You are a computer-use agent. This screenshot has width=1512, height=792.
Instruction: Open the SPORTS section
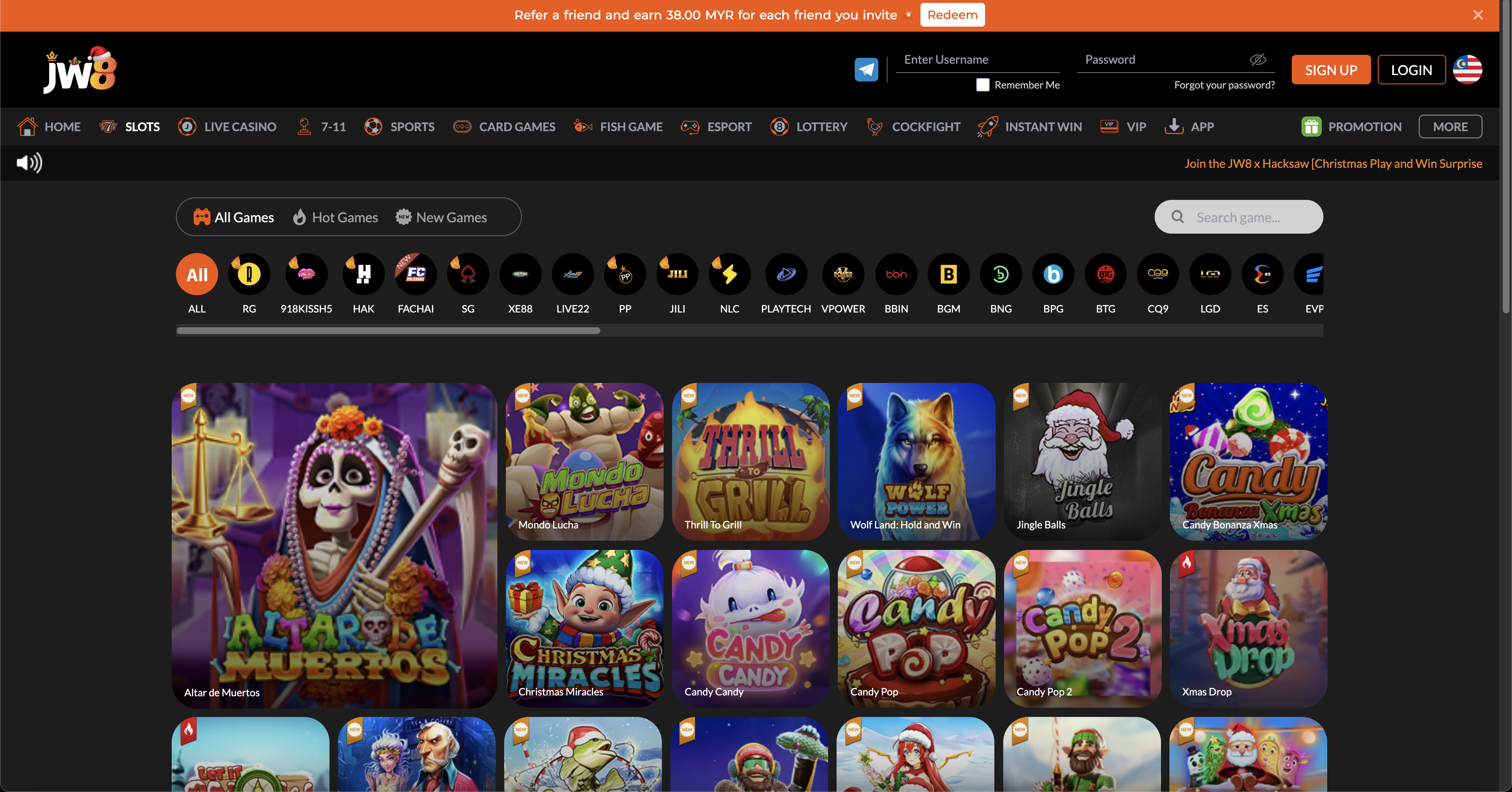point(399,127)
